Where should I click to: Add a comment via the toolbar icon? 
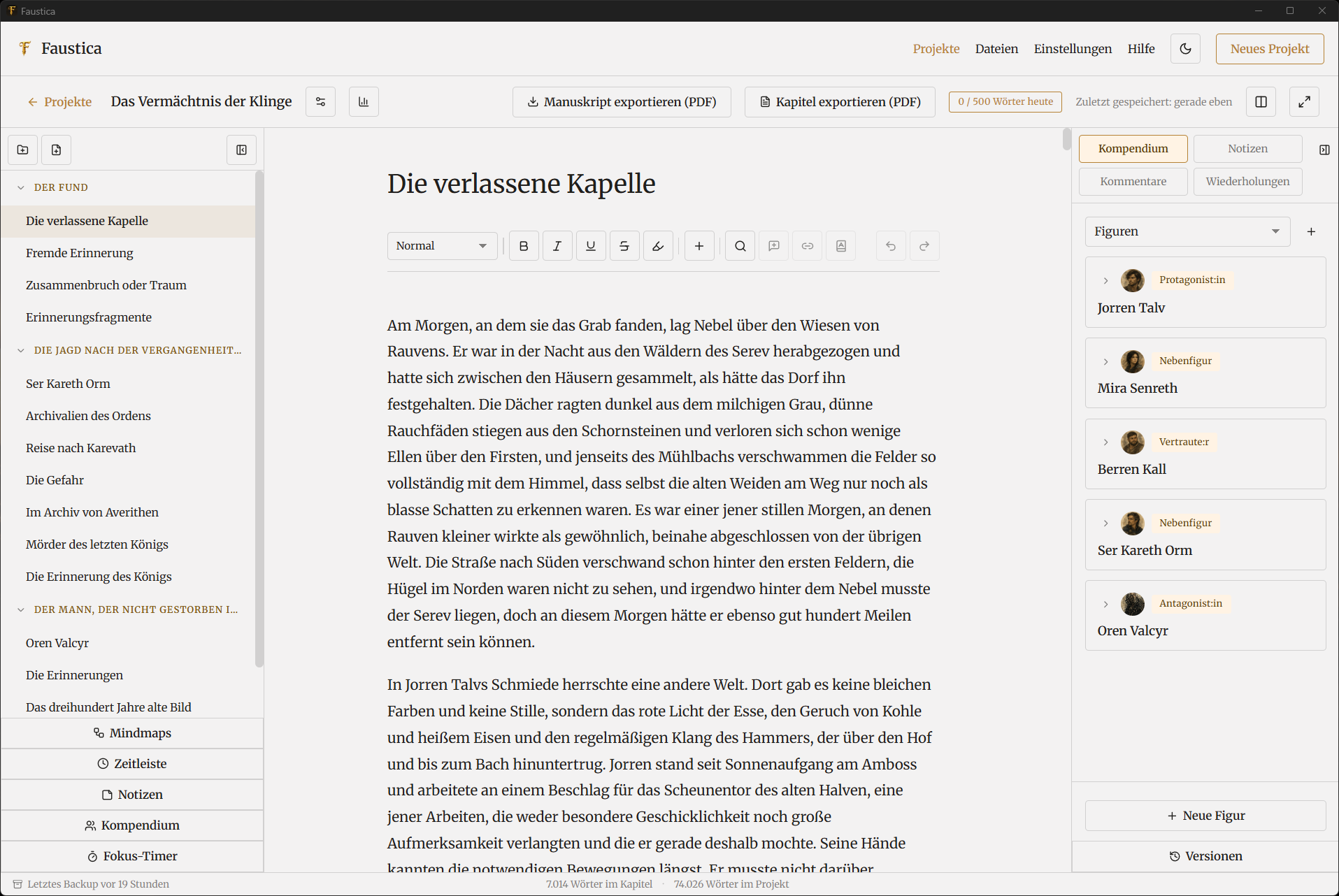(x=774, y=246)
